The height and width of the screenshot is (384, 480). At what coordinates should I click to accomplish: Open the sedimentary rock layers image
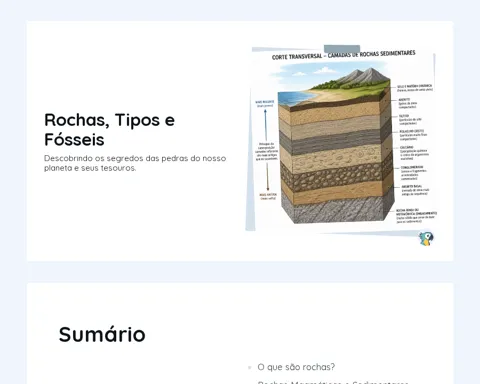pos(341,139)
